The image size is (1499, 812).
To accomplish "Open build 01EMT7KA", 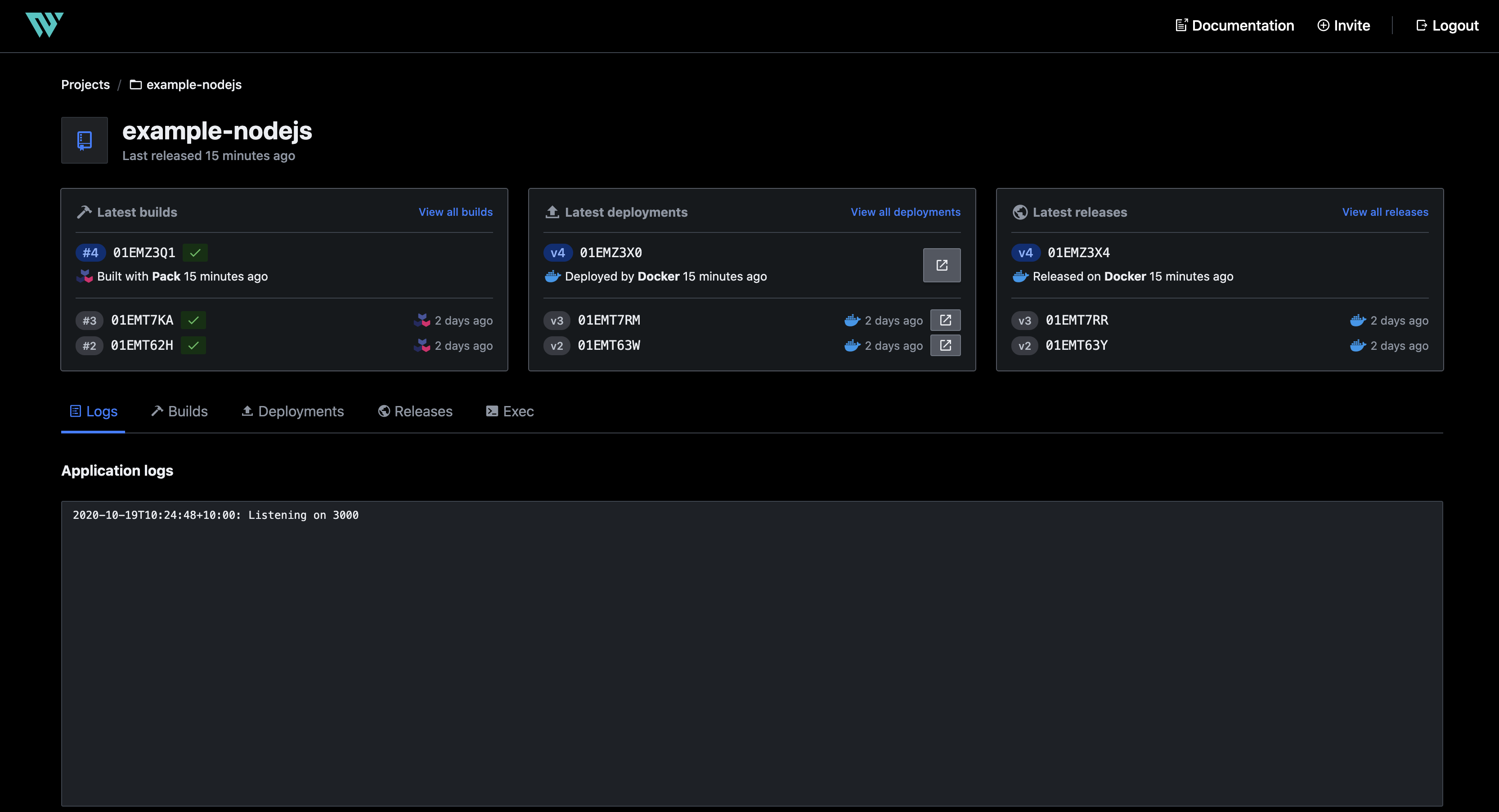I will (x=142, y=320).
